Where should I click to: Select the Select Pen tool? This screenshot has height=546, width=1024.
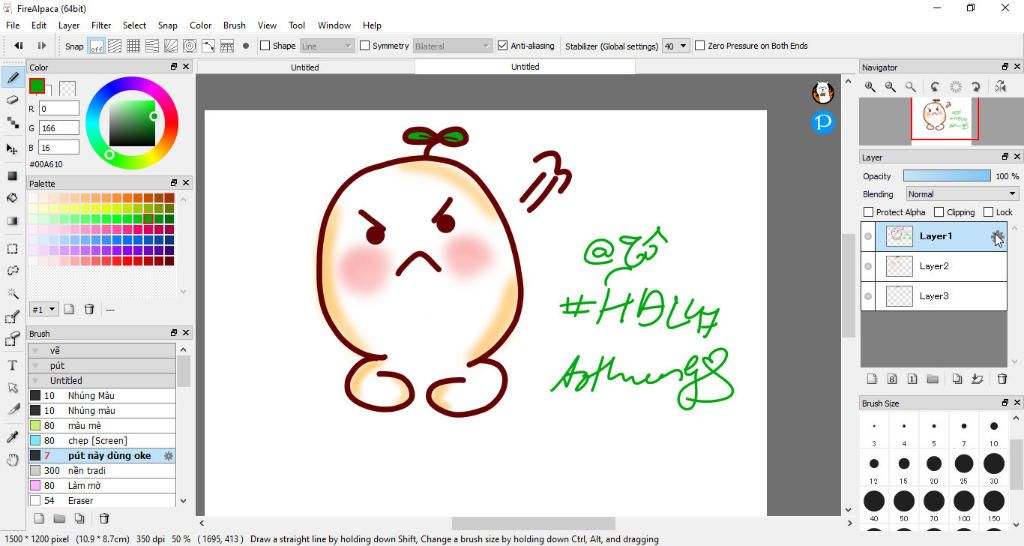pos(12,318)
